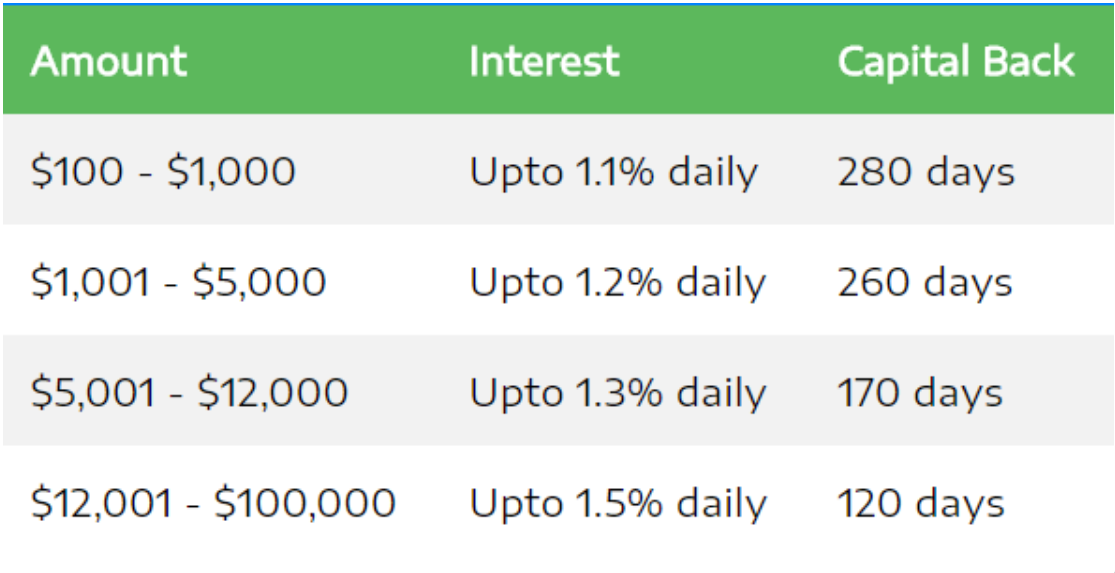The width and height of the screenshot is (1115, 573).
Task: Click the Amount column header
Action: (108, 62)
